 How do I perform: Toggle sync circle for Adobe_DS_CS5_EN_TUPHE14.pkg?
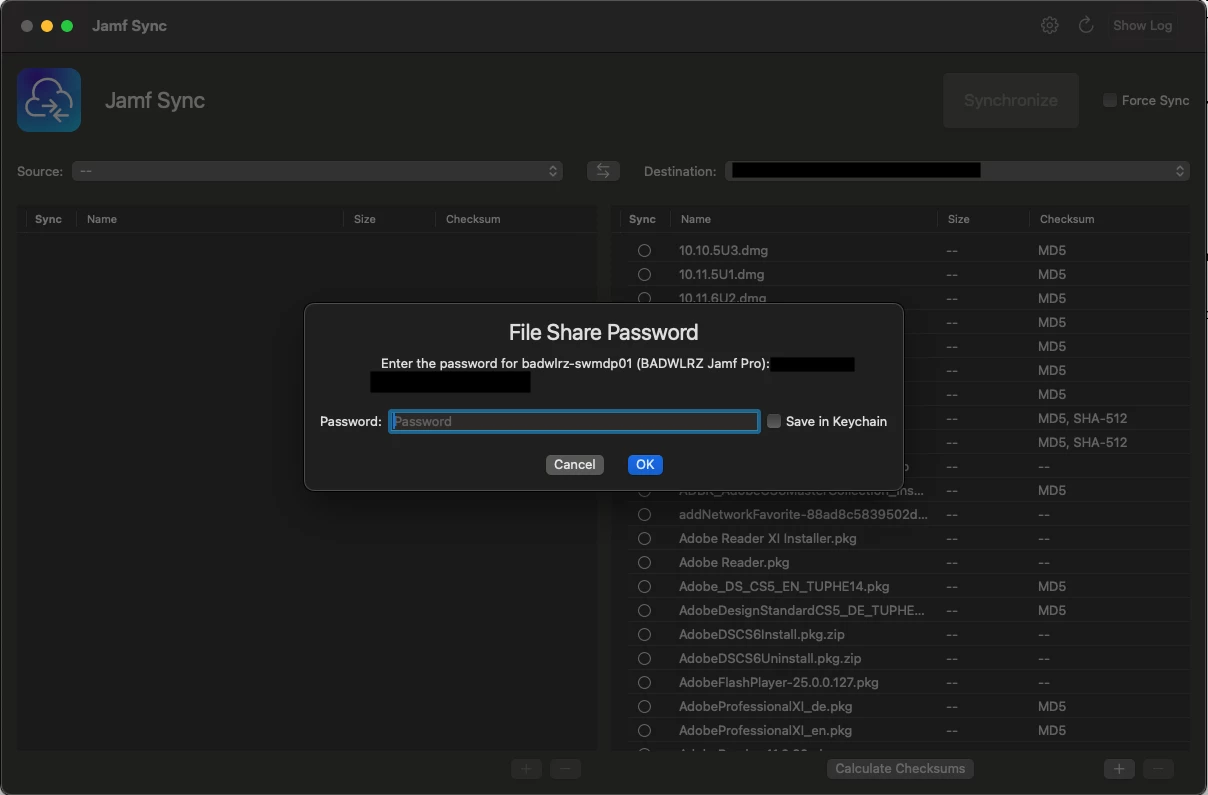pos(644,586)
